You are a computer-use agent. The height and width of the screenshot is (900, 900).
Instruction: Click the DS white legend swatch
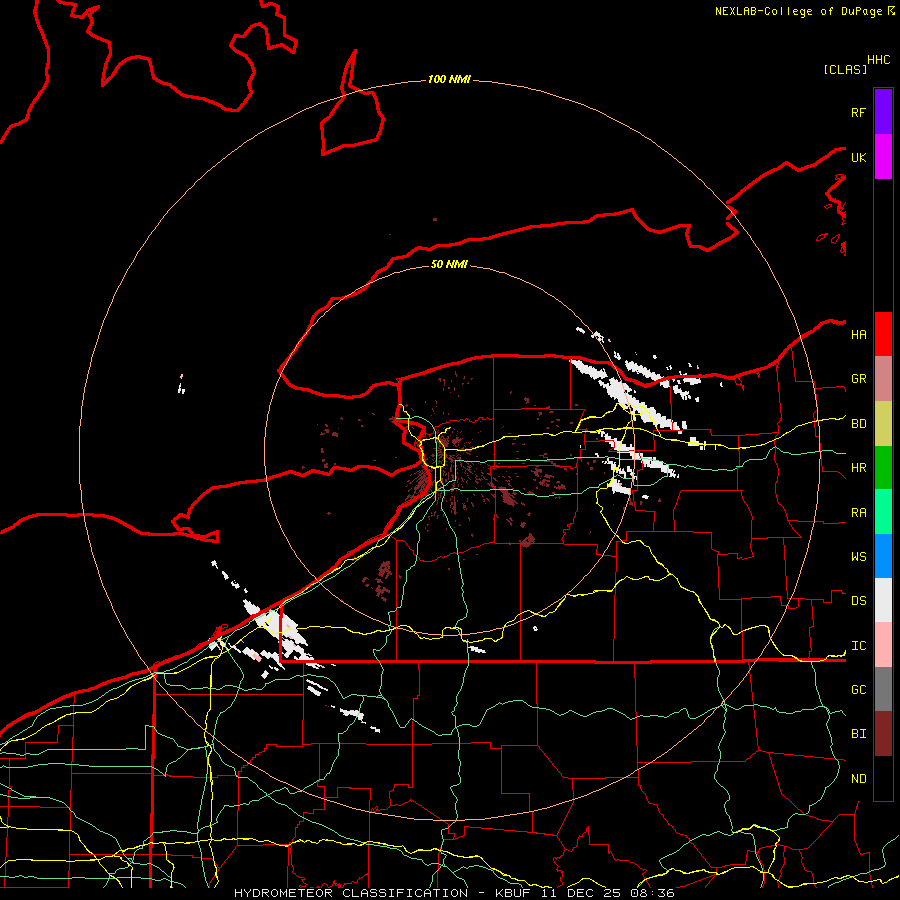[883, 600]
